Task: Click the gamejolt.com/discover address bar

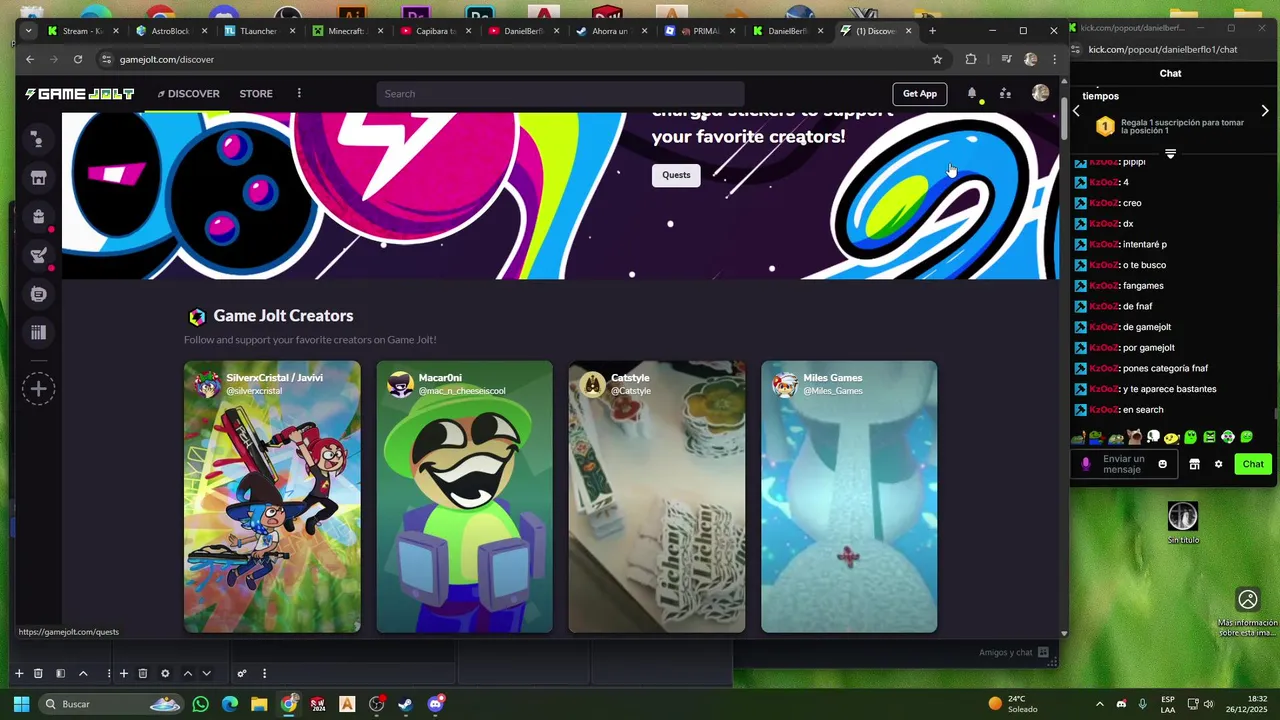Action: [x=520, y=59]
